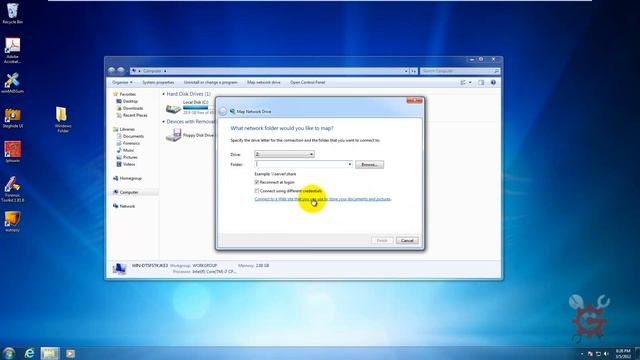
Task: Click the Explorer forward navigation arrow
Action: (121, 71)
